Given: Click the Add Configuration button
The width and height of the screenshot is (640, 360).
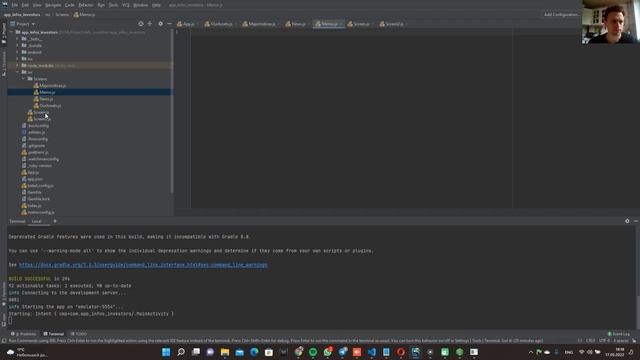Looking at the screenshot, I should 561,14.
